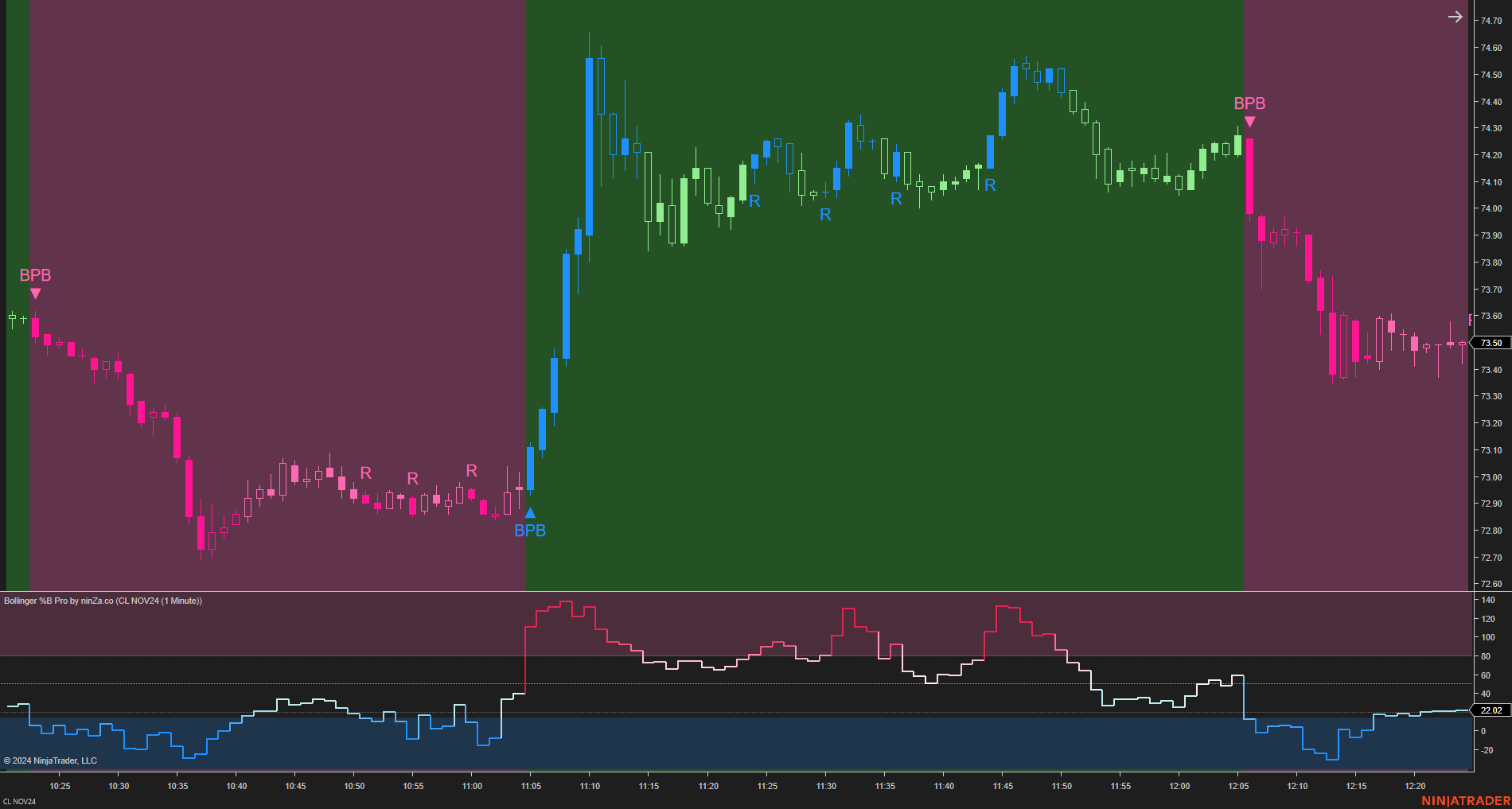The image size is (1512, 809).
Task: Click the blue BPB buy arrow near 11:05
Action: tap(530, 513)
